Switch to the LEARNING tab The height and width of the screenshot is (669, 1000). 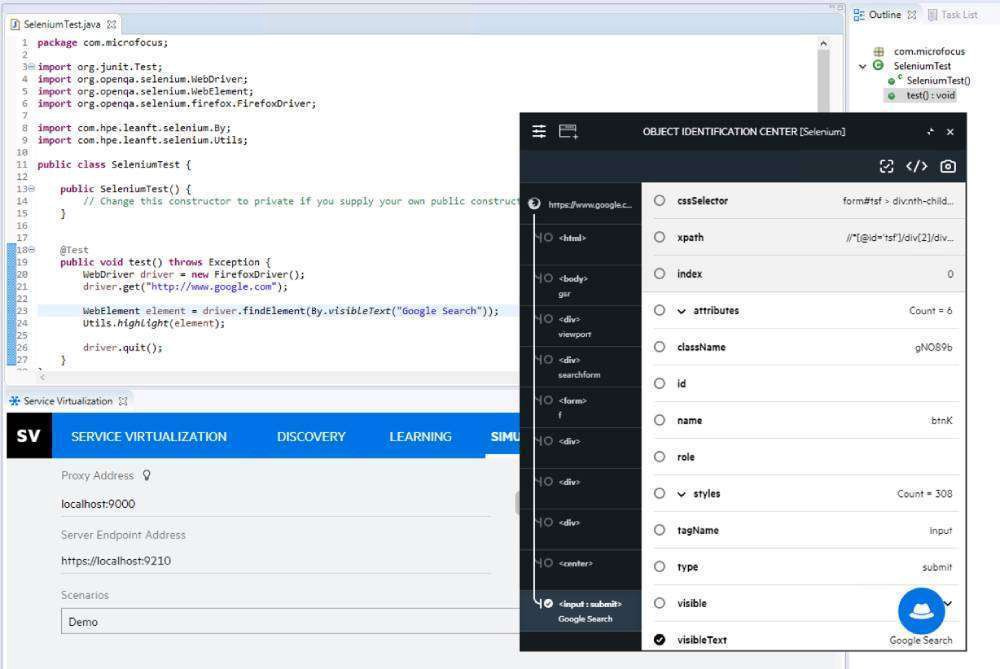coord(420,436)
